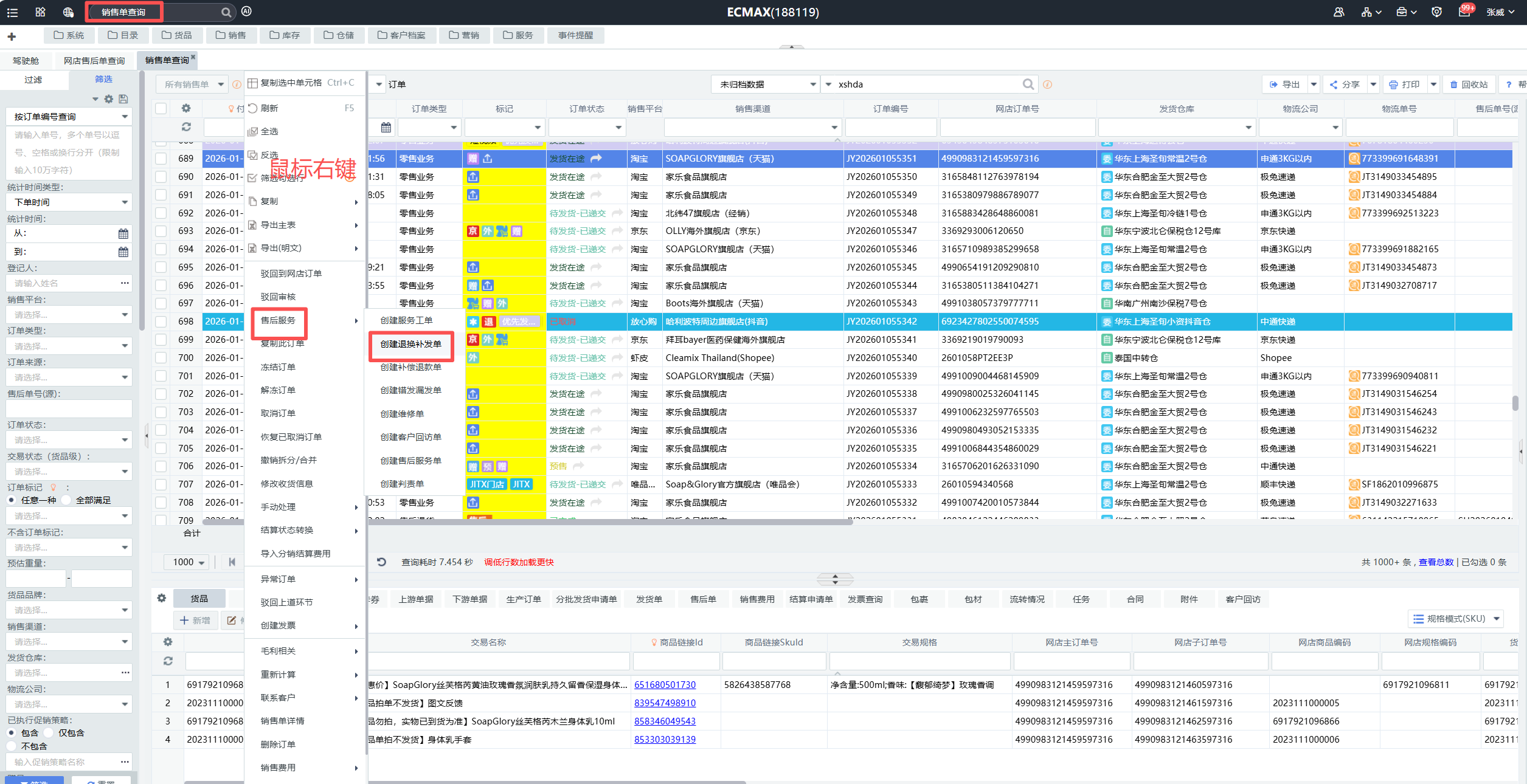Open the app grid icon in top bar

pos(40,12)
